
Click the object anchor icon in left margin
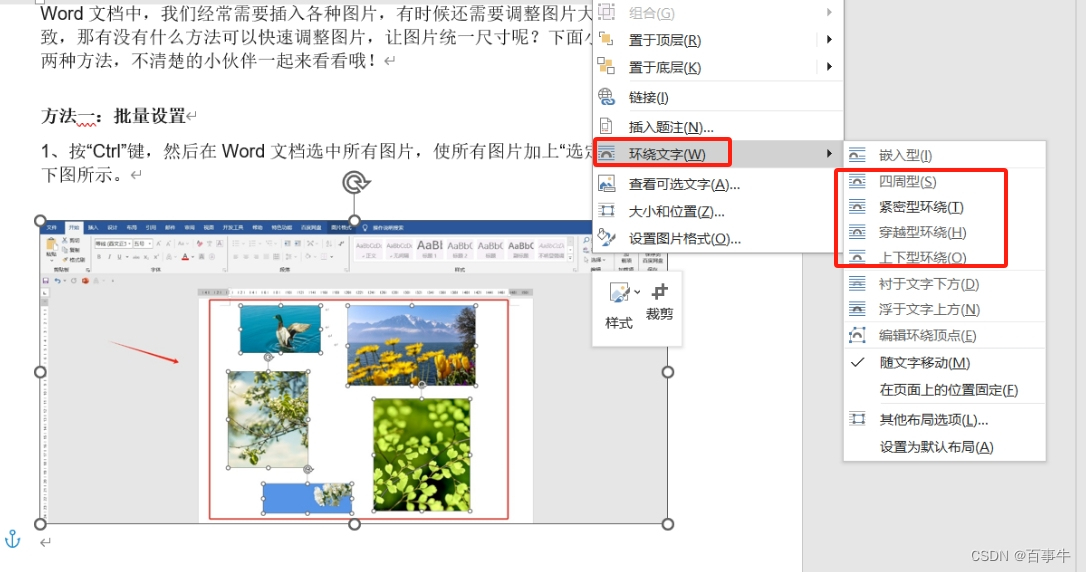(x=12, y=539)
